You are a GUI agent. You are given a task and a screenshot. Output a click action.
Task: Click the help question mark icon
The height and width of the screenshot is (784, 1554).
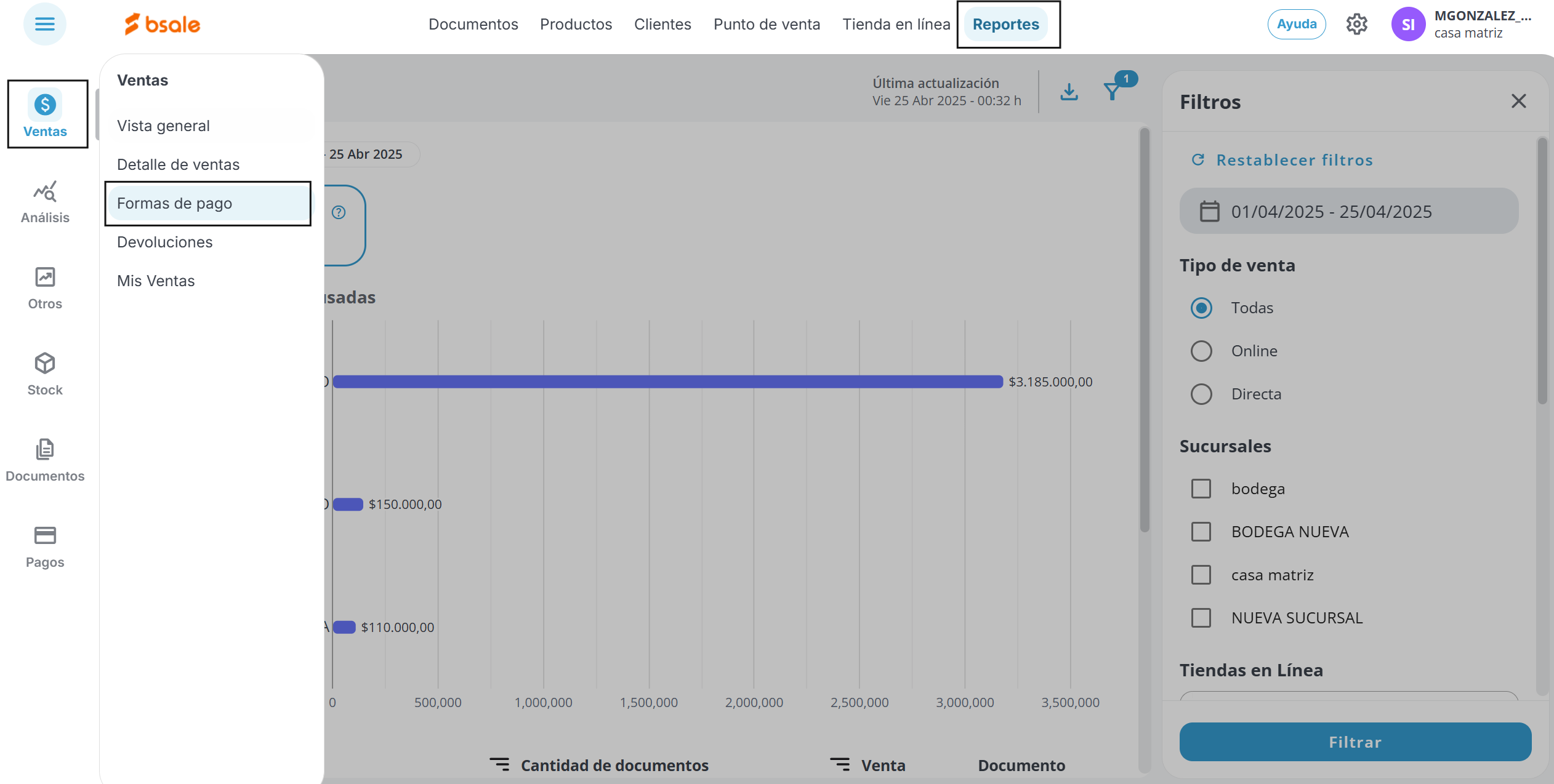(x=339, y=212)
